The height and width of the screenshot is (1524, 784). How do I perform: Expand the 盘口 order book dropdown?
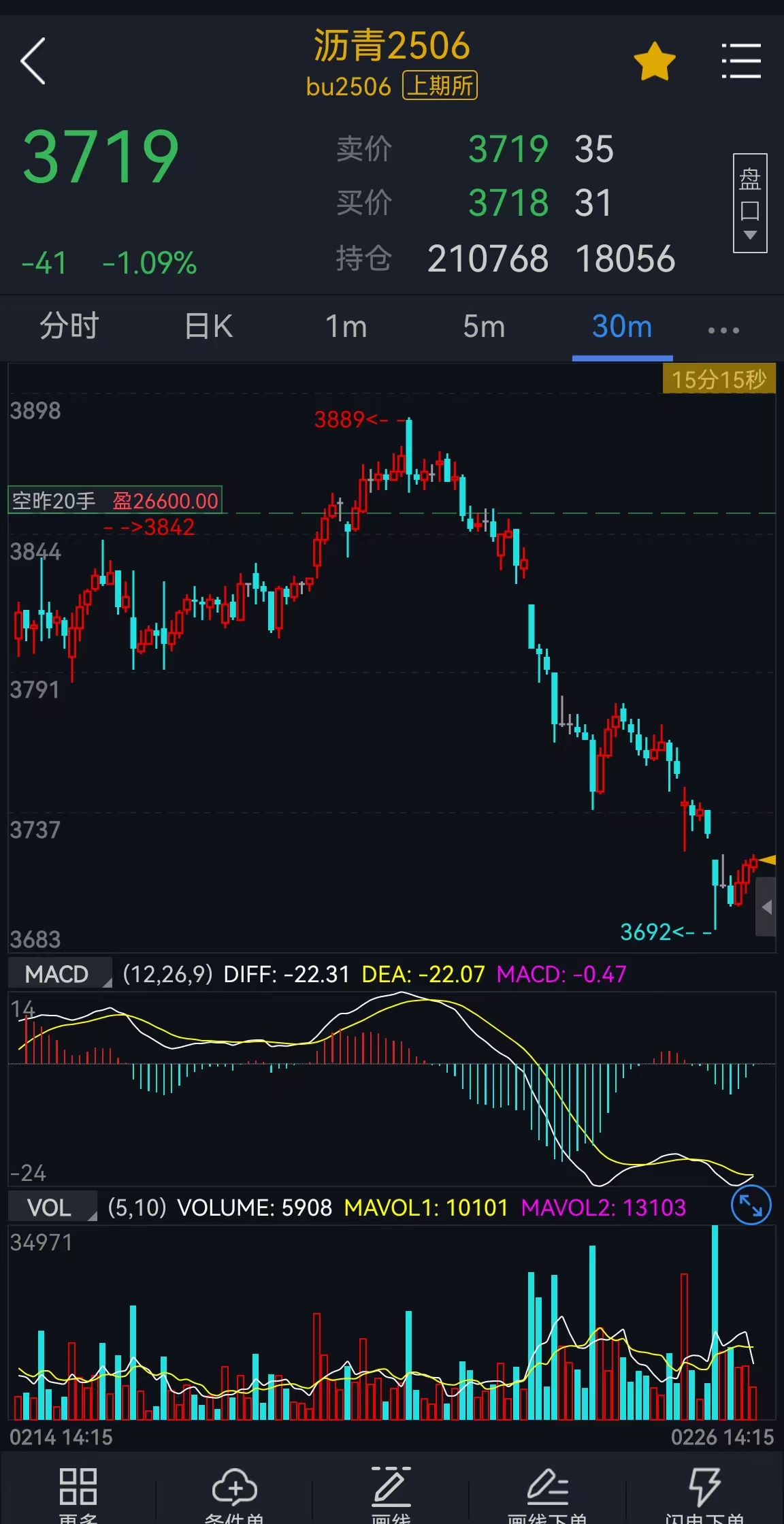click(749, 203)
